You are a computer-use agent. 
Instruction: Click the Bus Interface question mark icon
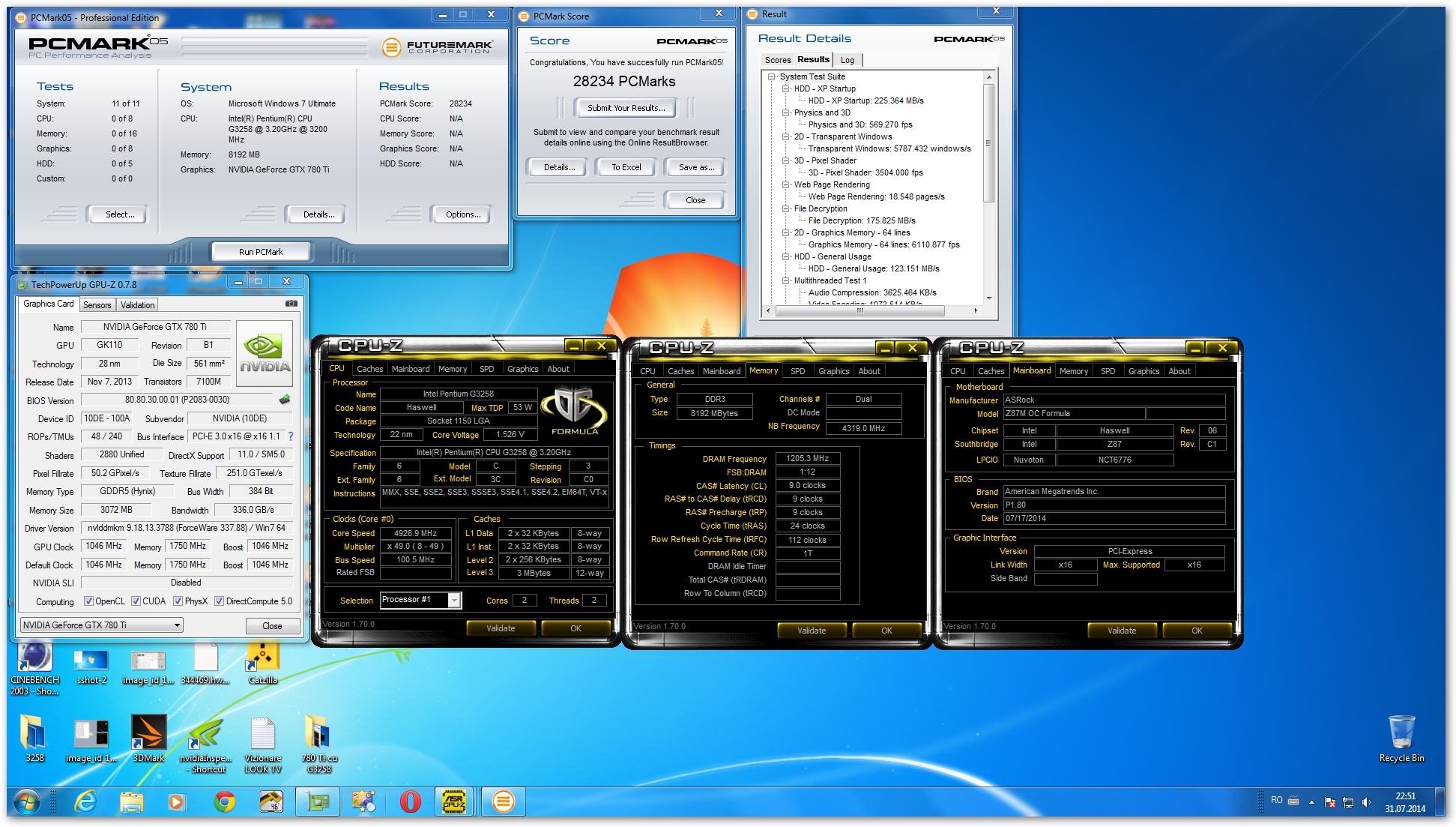tap(291, 436)
